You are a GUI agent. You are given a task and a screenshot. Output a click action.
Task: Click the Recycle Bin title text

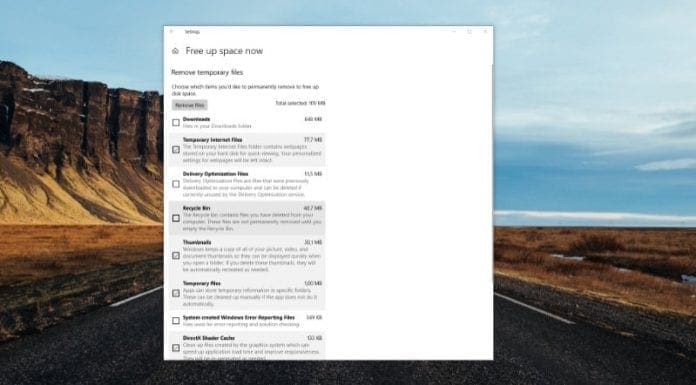tap(196, 208)
